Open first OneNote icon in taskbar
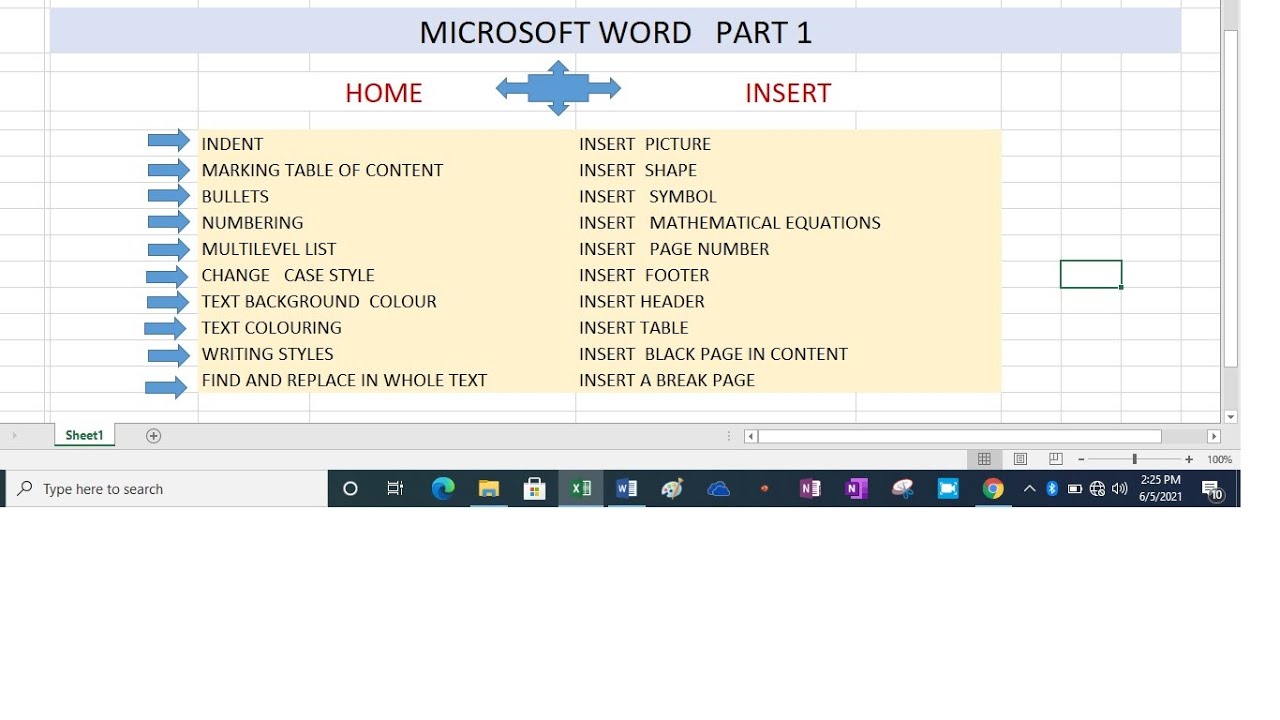This screenshot has height=720, width=1280. 810,489
